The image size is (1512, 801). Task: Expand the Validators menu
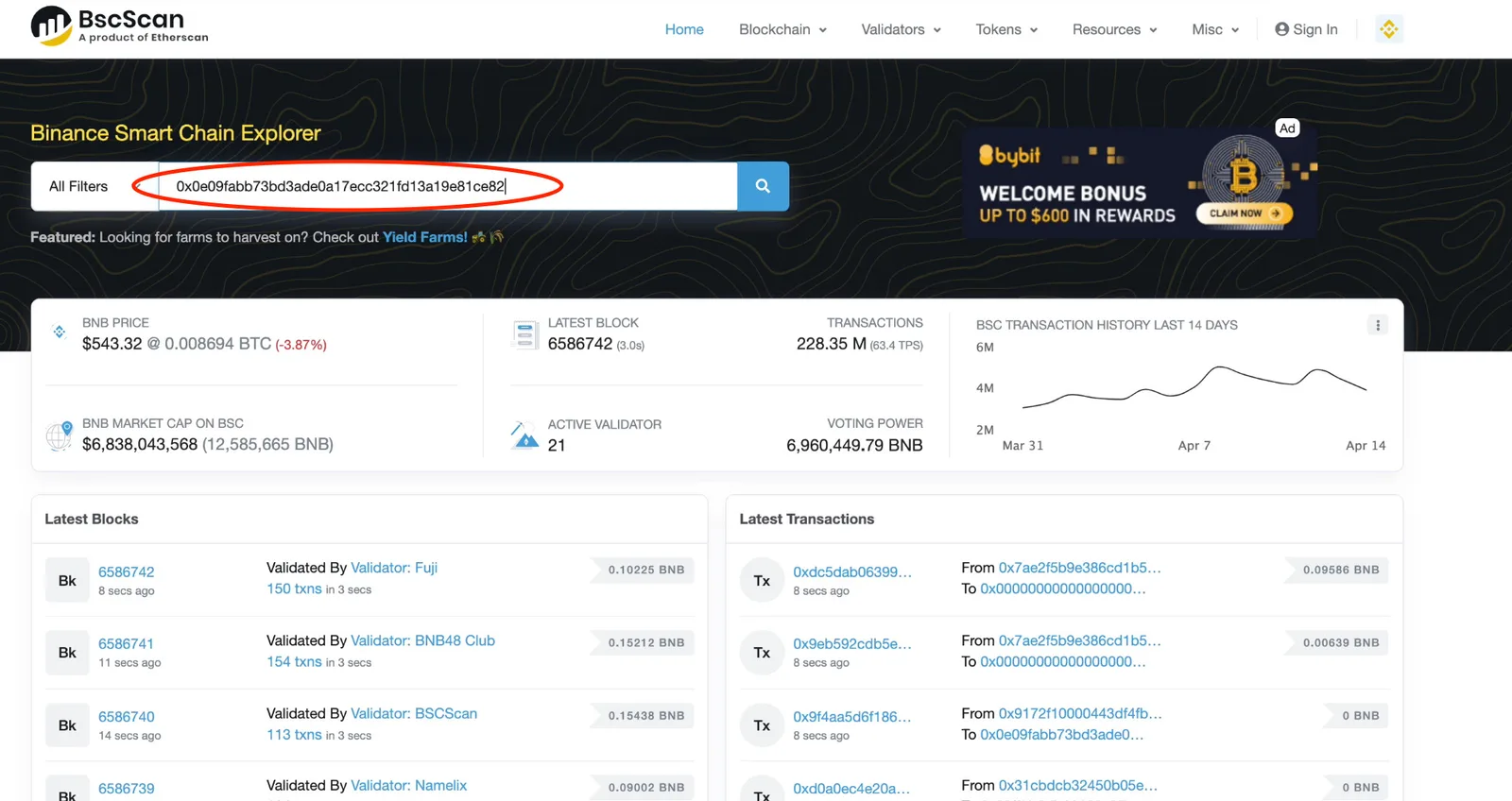(x=901, y=29)
